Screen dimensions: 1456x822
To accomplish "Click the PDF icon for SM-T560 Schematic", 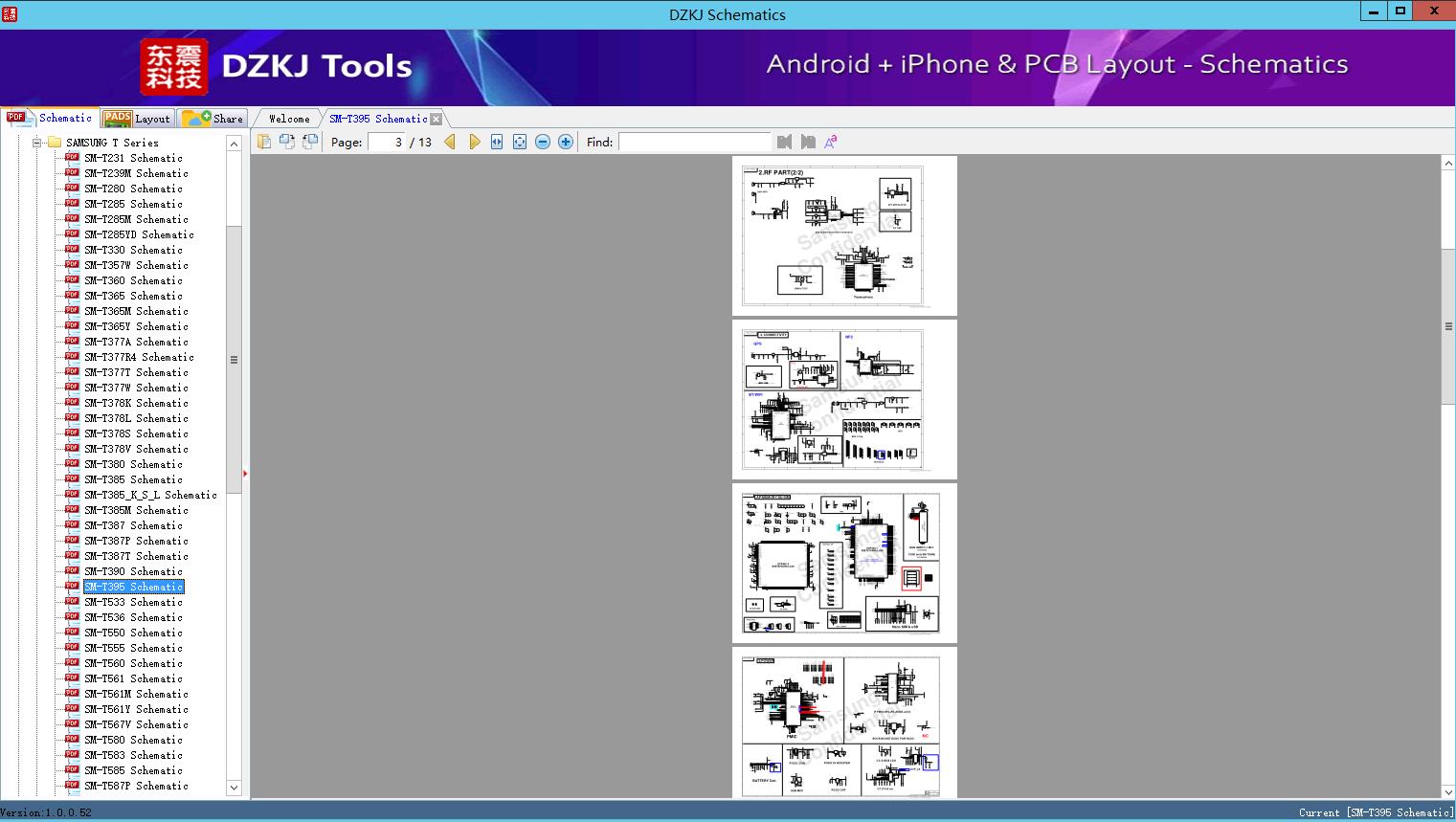I will coord(72,662).
